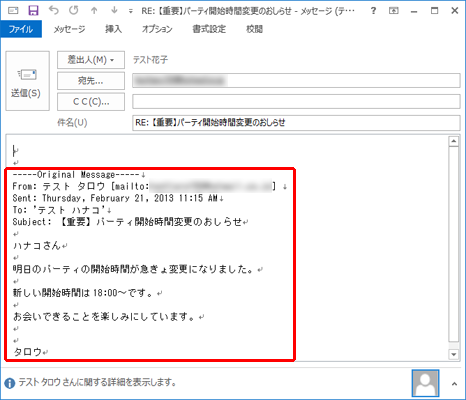Open the Help question mark
This screenshot has height=400, width=466.
(x=373, y=11)
